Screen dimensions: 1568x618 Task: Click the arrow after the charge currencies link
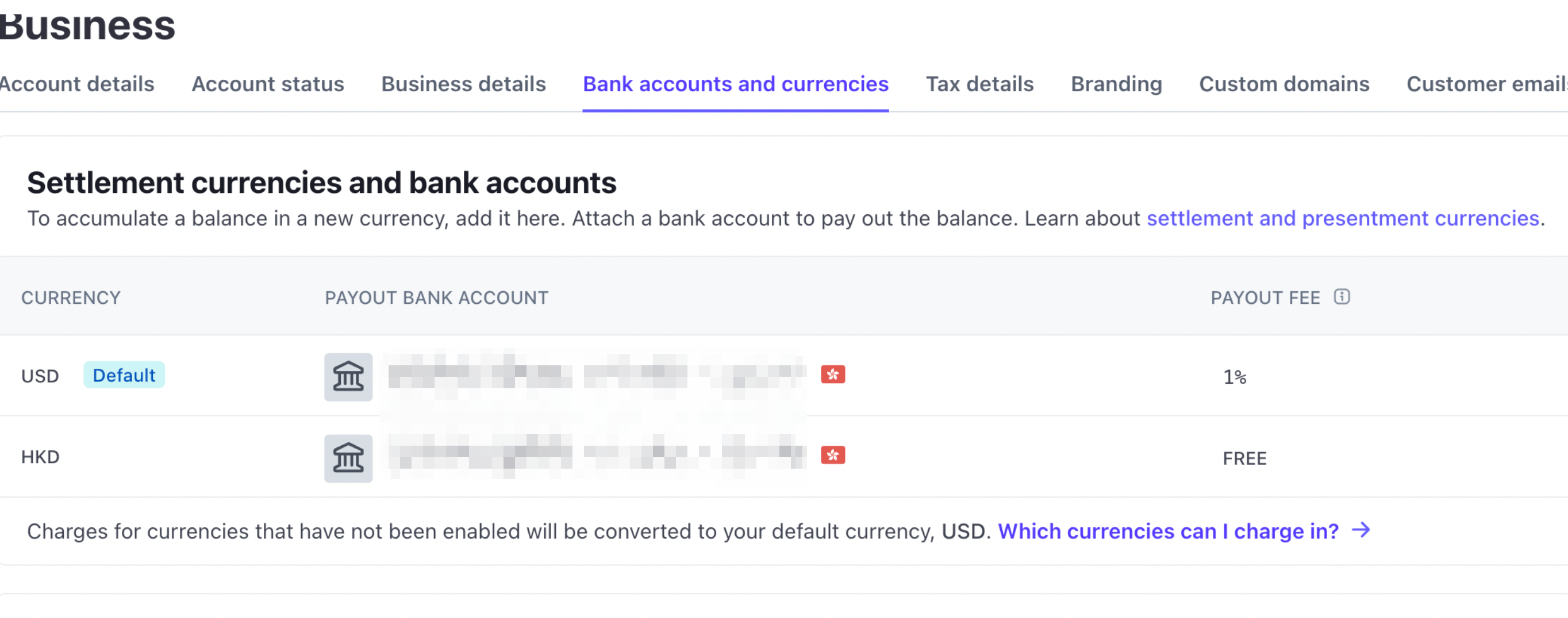[1361, 530]
